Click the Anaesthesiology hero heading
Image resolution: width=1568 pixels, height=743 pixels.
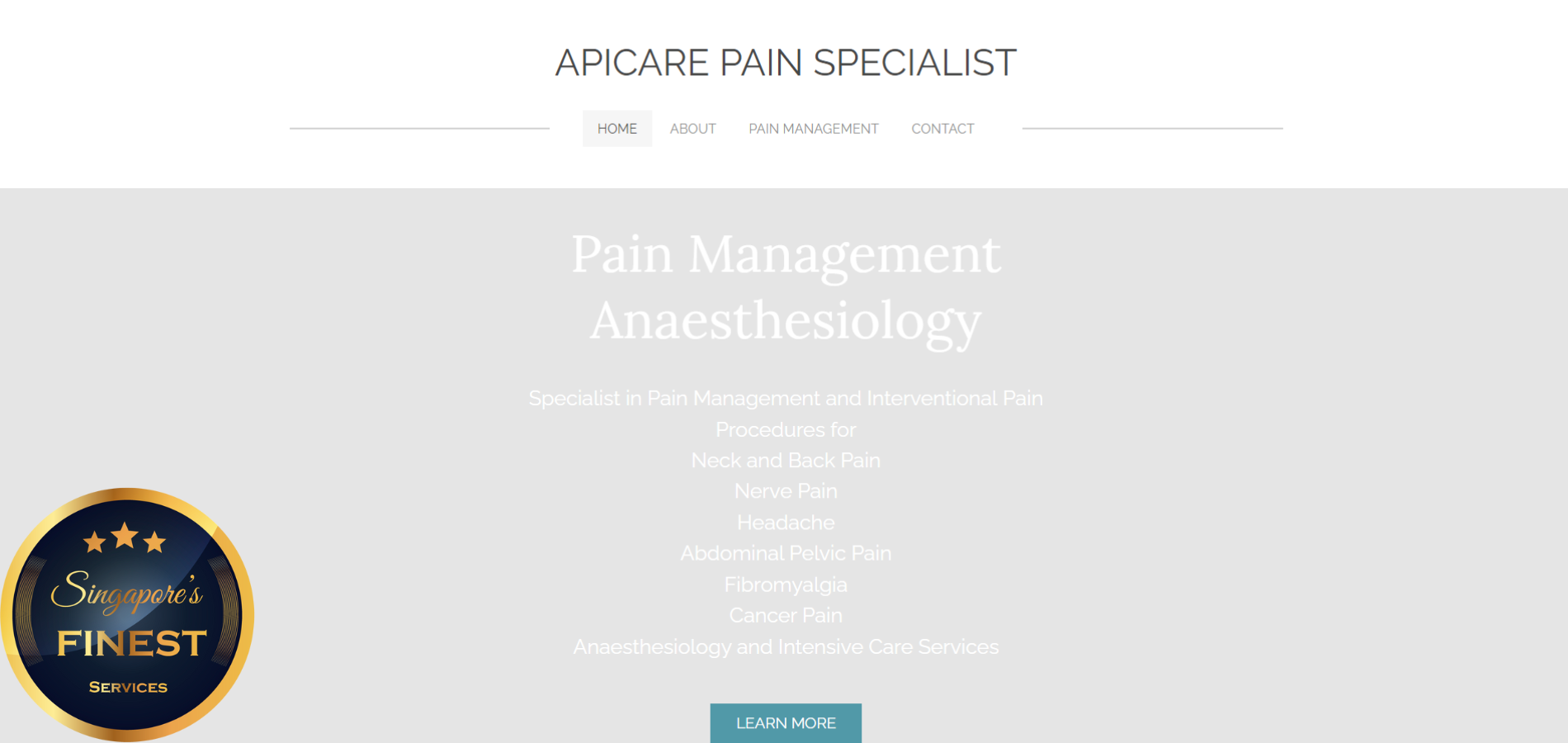[x=786, y=320]
